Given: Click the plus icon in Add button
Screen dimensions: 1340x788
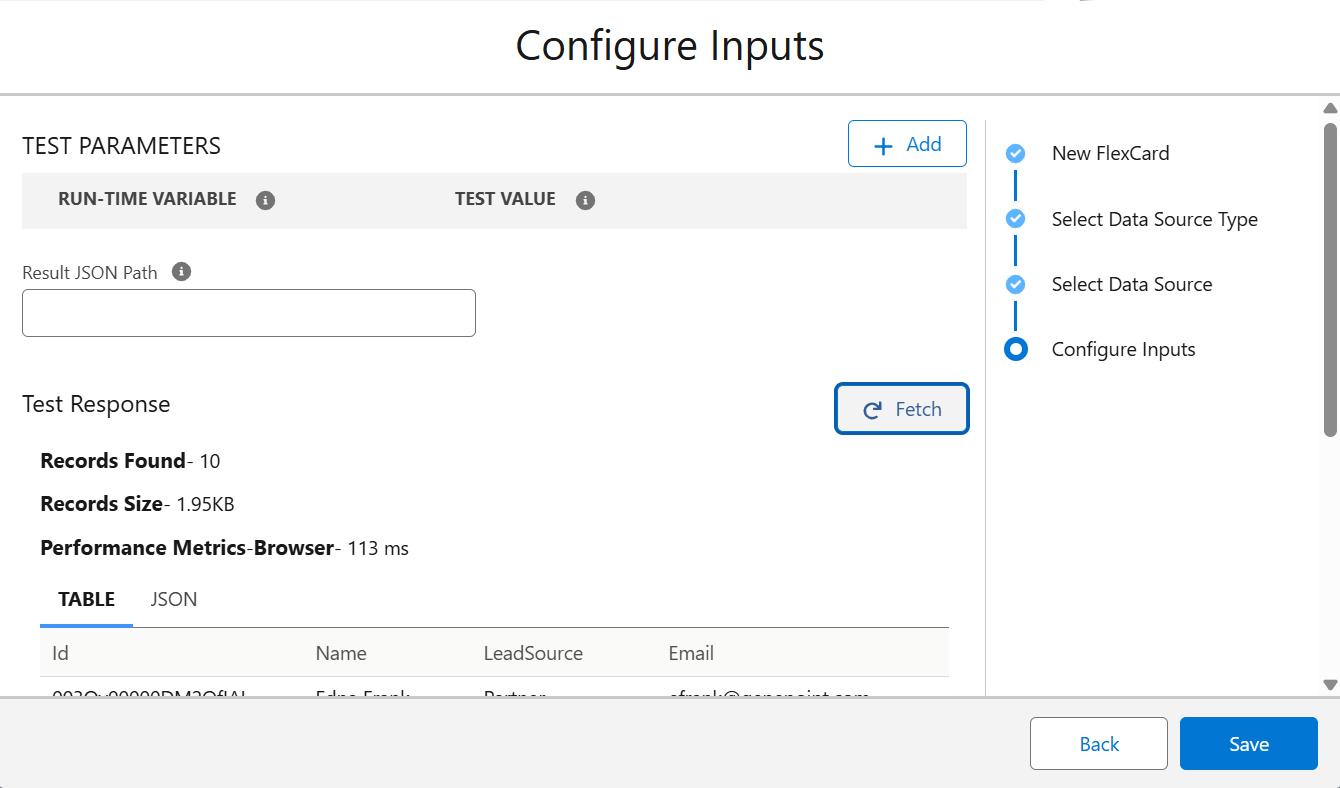Looking at the screenshot, I should (883, 146).
